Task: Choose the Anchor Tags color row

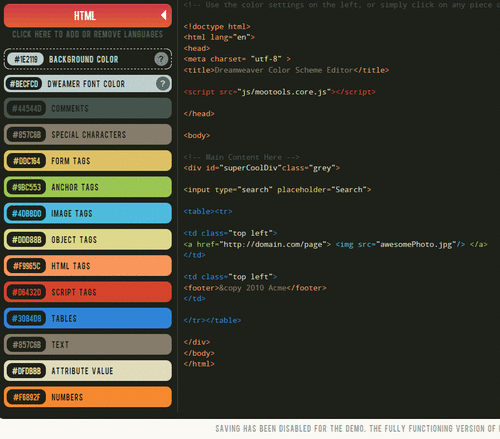Action: click(x=88, y=187)
